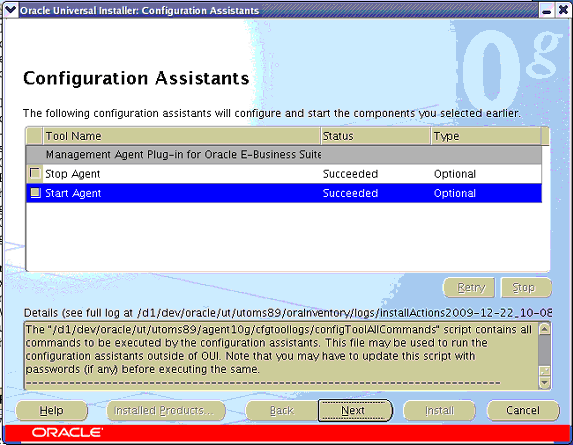Toggle the Stop Agent checkbox
This screenshot has height=445, width=573.
click(35, 173)
